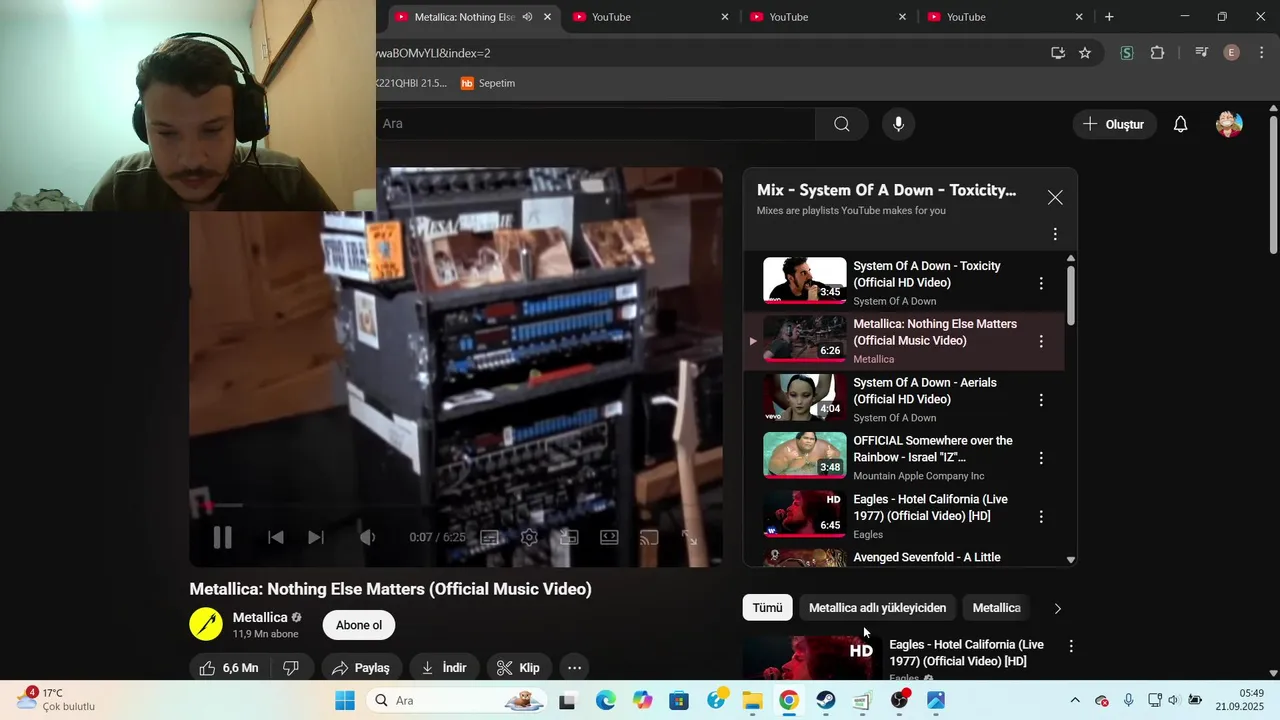Dislike the video with thumbs down
This screenshot has width=1280, height=720.
291,668
